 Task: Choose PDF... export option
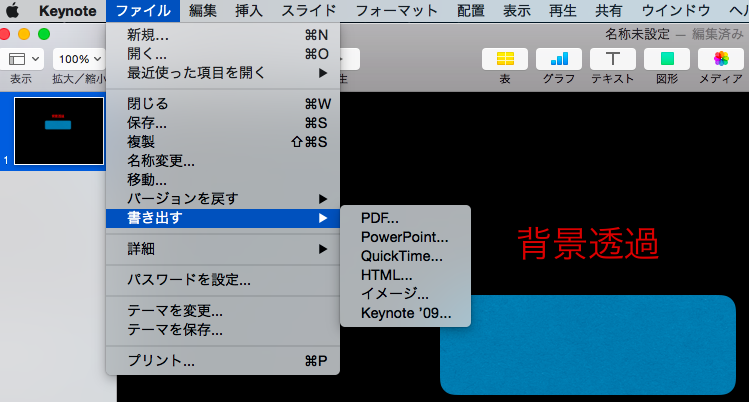click(x=379, y=218)
